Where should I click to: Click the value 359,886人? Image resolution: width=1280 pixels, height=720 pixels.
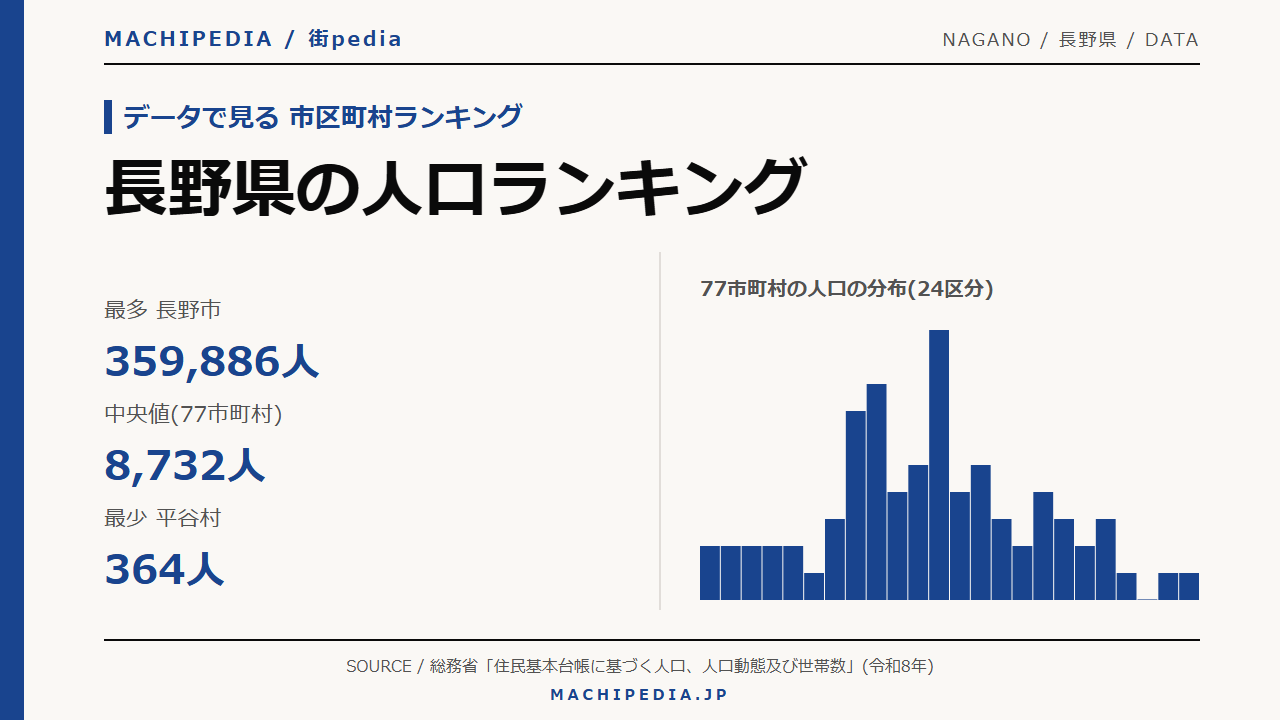(212, 361)
